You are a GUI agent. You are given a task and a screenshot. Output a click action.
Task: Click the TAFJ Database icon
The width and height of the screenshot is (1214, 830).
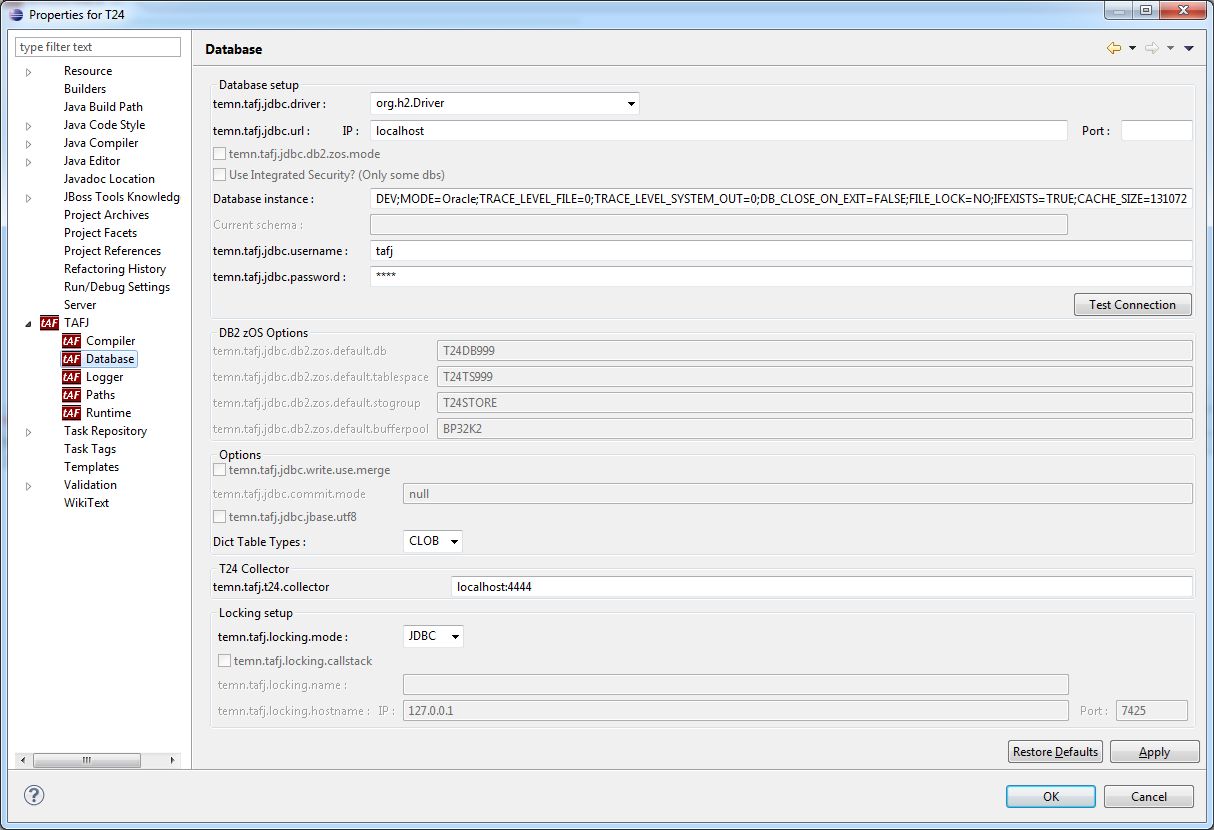click(71, 359)
